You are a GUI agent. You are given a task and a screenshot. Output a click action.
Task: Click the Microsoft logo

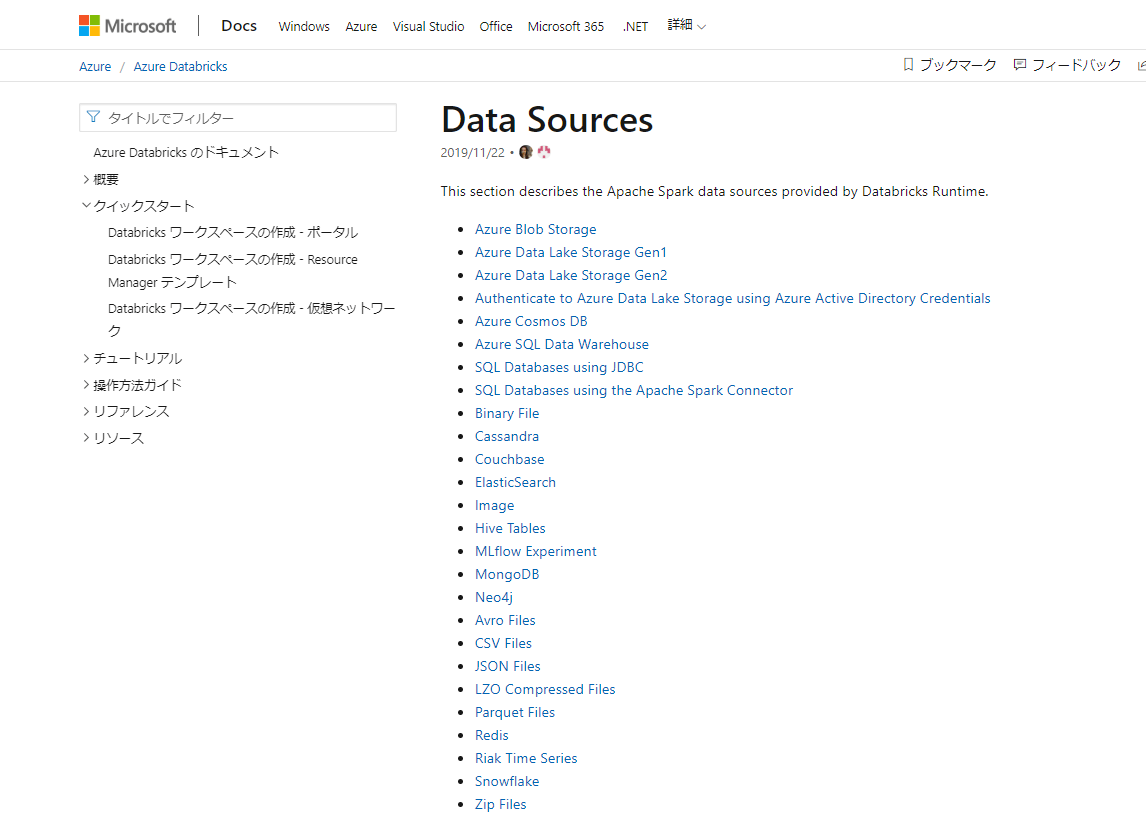tap(127, 26)
